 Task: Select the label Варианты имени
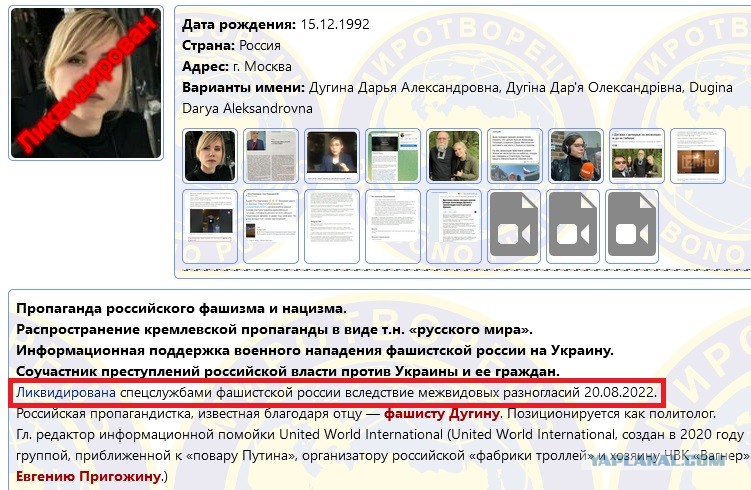point(243,88)
